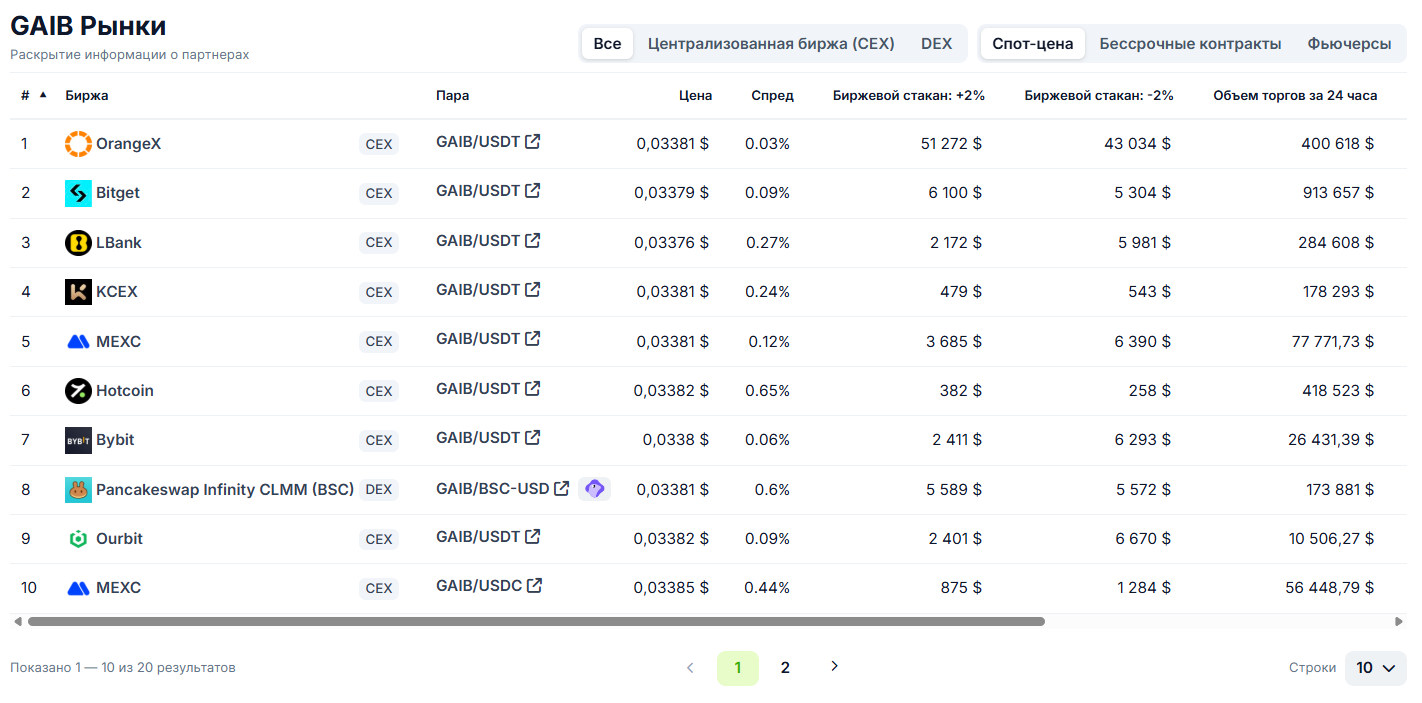The width and height of the screenshot is (1422, 703).
Task: Click the Bybit exchange logo icon
Action: point(78,440)
